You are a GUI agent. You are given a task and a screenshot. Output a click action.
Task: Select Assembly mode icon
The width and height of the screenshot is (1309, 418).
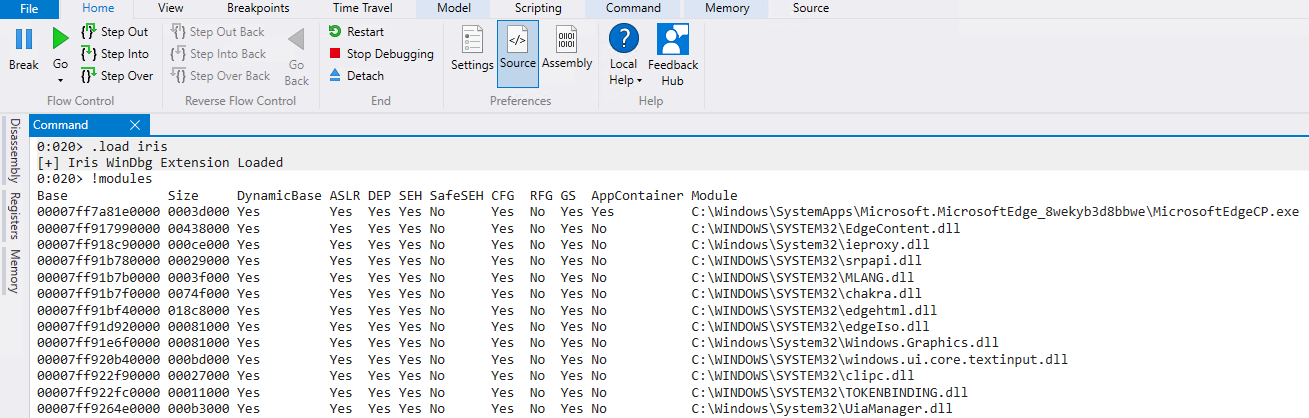pyautogui.click(x=567, y=41)
